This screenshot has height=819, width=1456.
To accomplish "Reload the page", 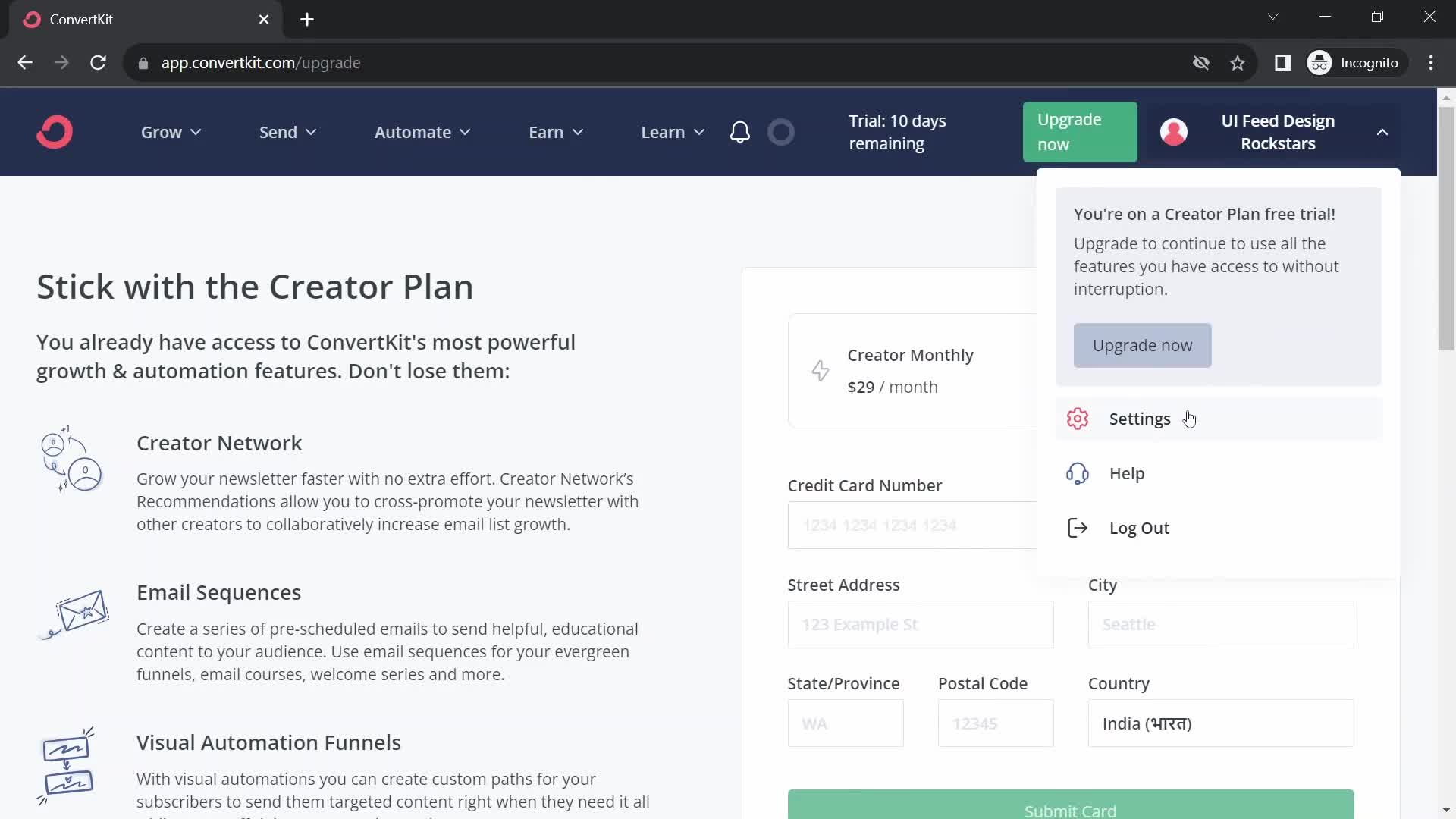I will 98,63.
